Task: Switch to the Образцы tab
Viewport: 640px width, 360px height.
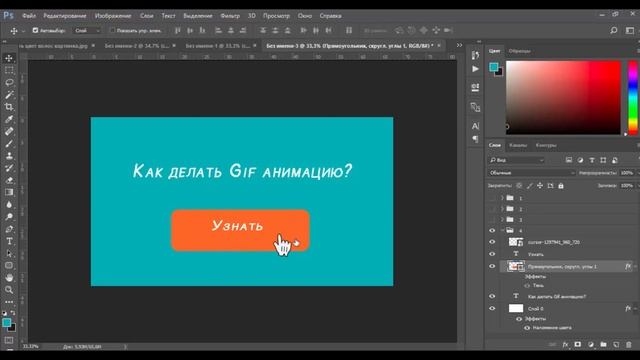Action: (x=519, y=51)
